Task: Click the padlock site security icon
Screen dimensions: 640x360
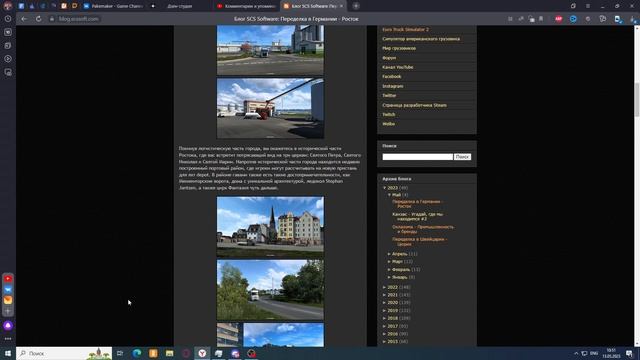Action: 52,19
